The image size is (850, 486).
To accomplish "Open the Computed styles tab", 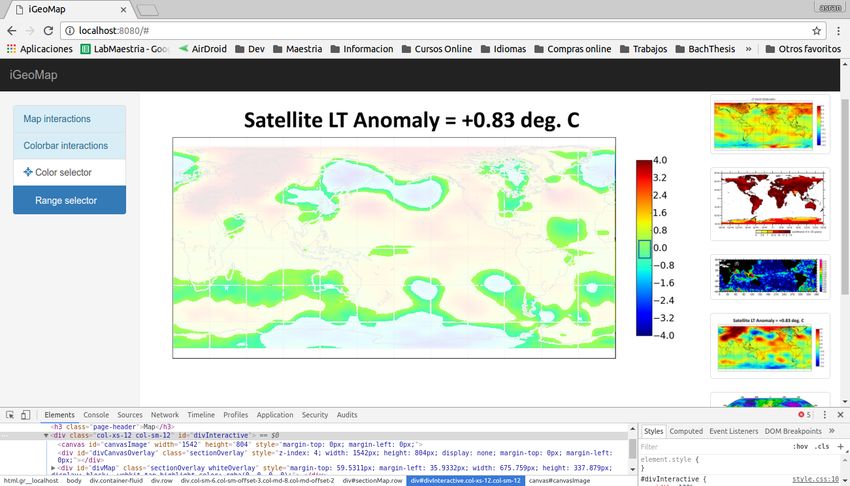I will click(686, 431).
